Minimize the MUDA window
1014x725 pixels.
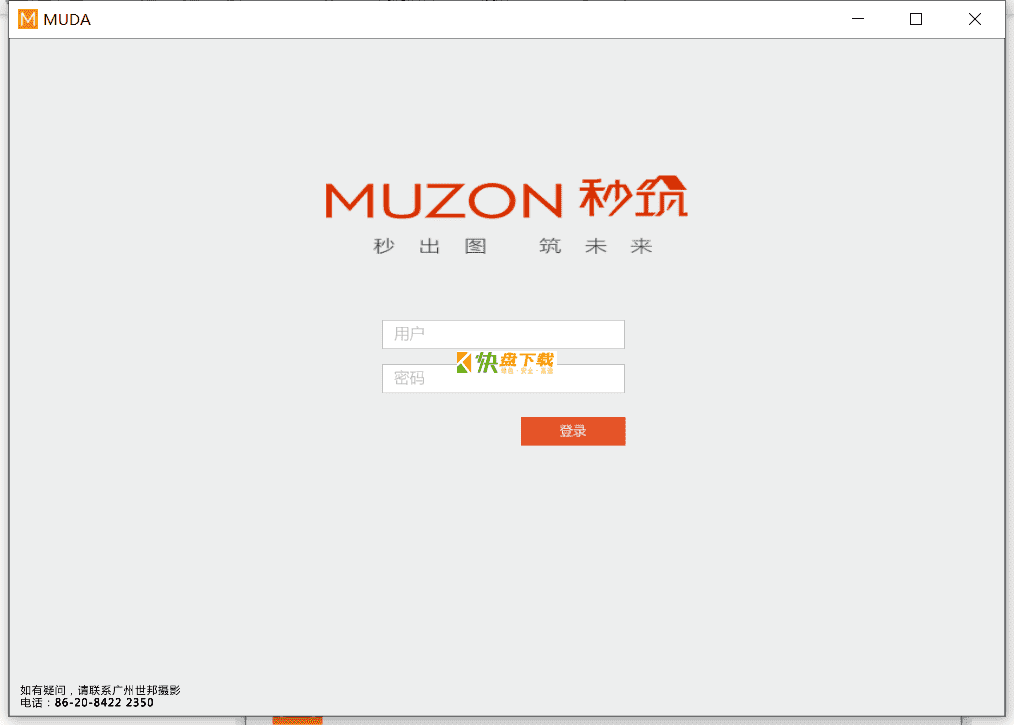pyautogui.click(x=858, y=19)
